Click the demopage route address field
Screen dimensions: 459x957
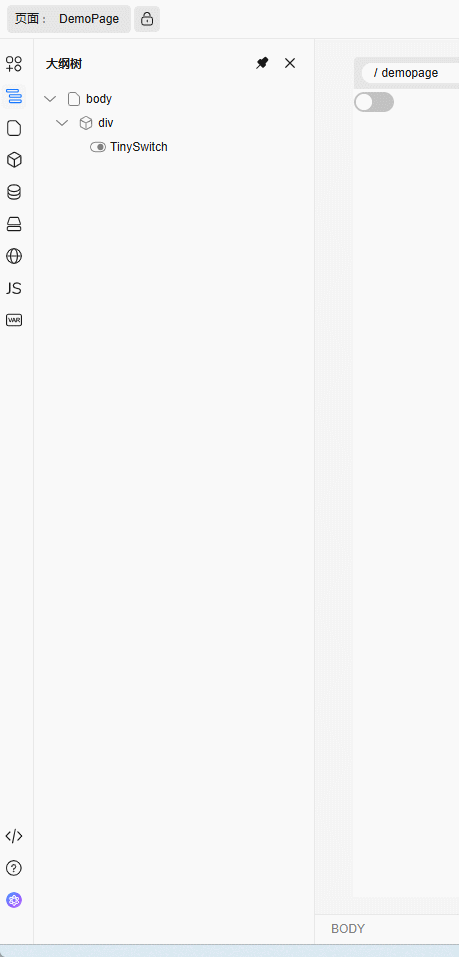click(x=410, y=73)
